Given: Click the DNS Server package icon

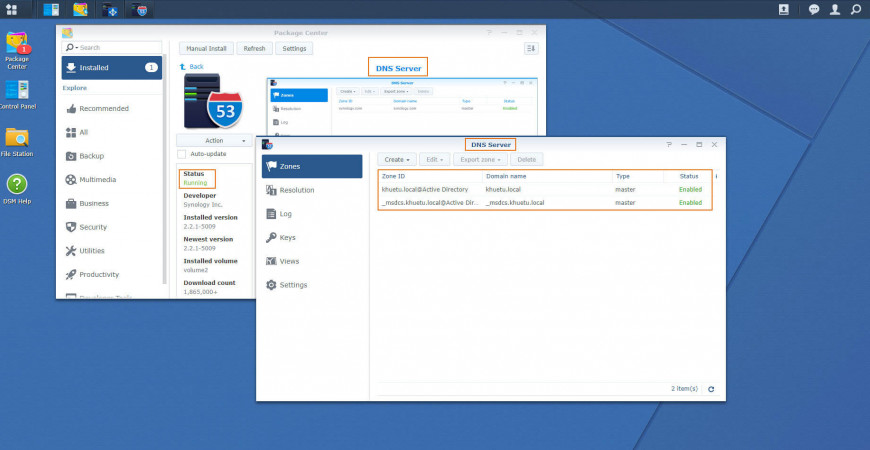Looking at the screenshot, I should click(213, 100).
